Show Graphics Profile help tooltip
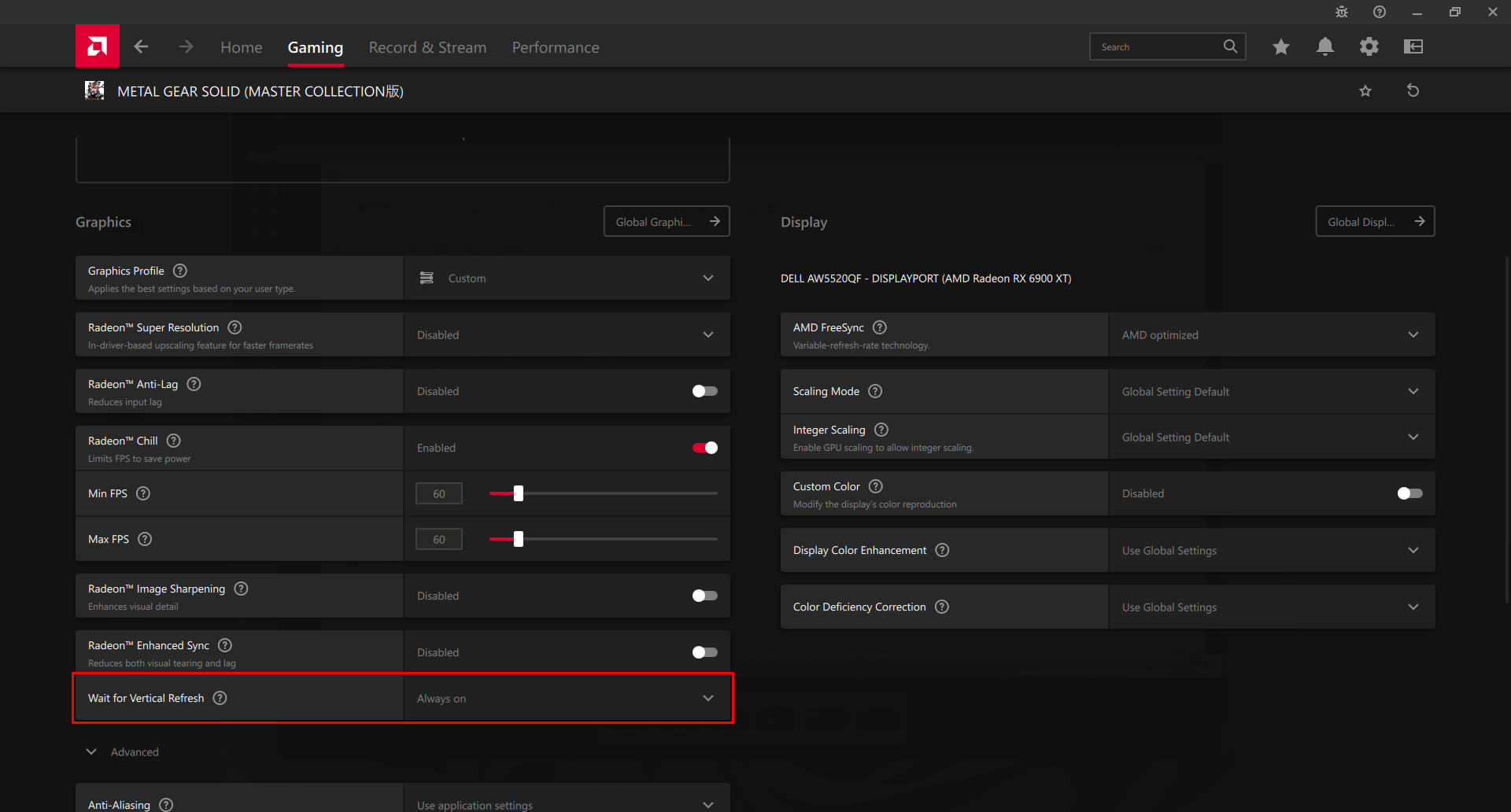The width and height of the screenshot is (1511, 812). coord(180,271)
